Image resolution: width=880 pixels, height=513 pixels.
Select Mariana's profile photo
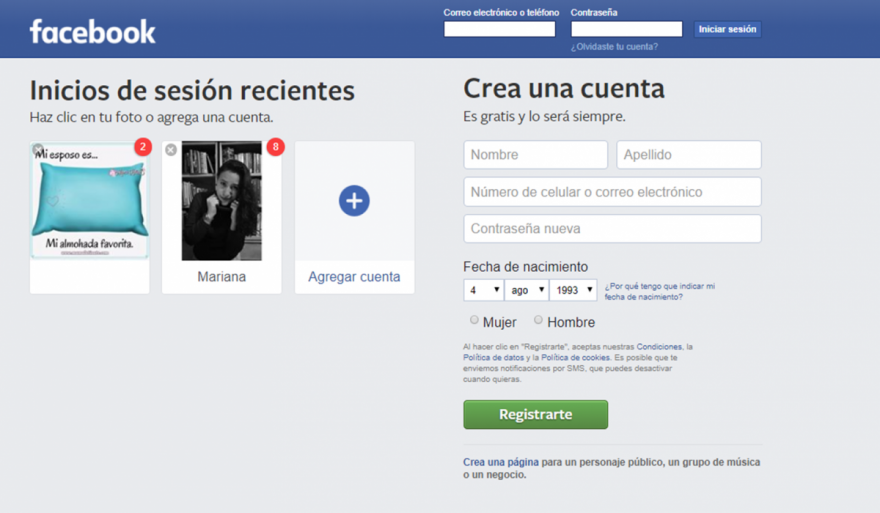coord(222,200)
